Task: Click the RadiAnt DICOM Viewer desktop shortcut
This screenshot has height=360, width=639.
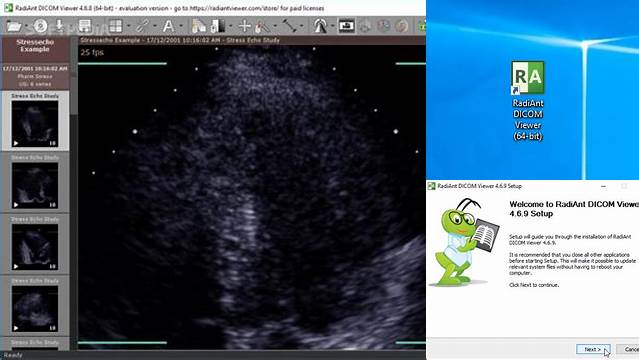Action: (528, 101)
